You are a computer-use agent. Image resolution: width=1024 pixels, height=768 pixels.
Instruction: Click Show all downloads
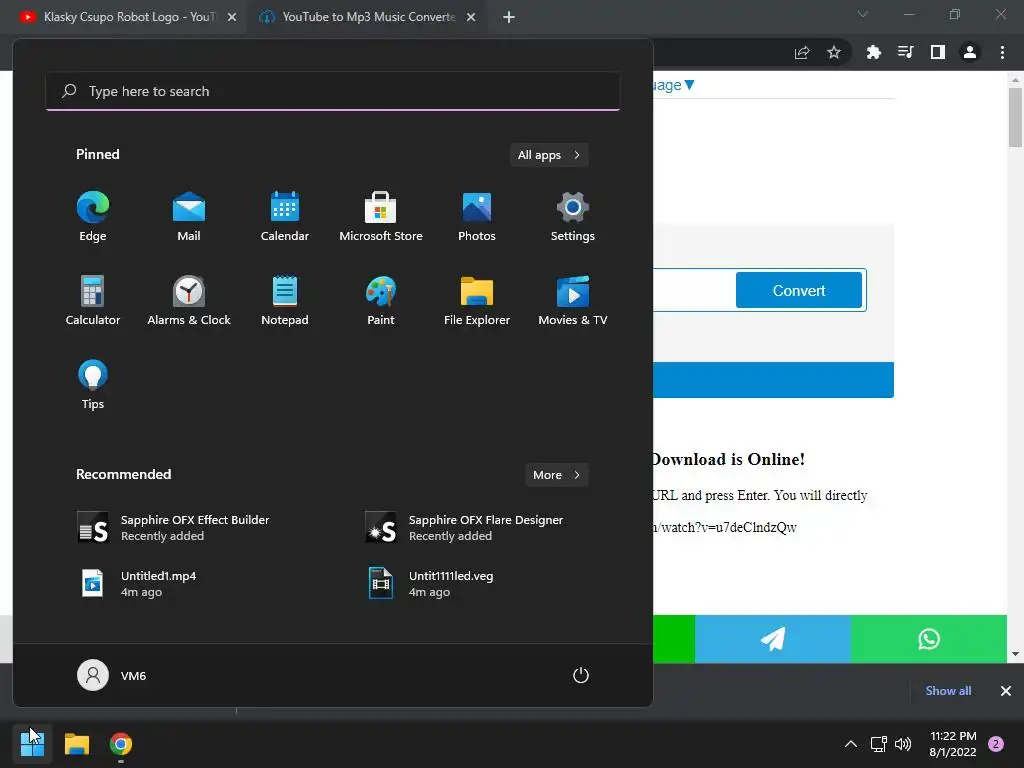(948, 691)
